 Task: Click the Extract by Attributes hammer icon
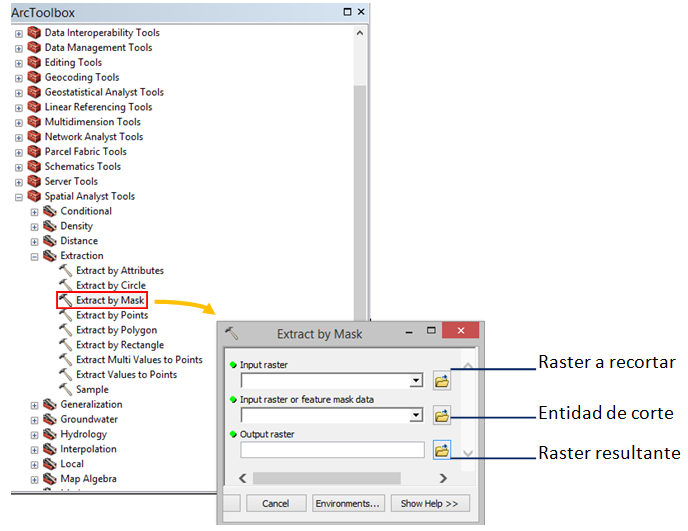66,271
